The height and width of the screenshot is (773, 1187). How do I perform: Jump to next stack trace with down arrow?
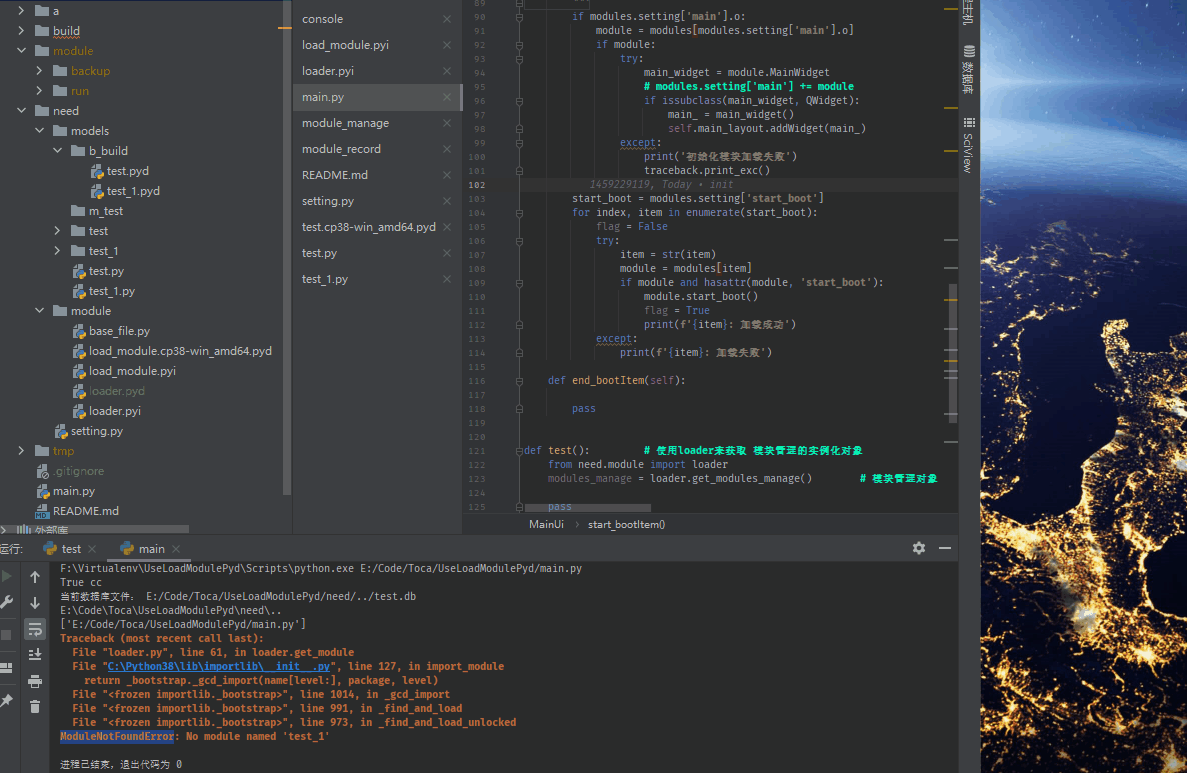tap(35, 602)
